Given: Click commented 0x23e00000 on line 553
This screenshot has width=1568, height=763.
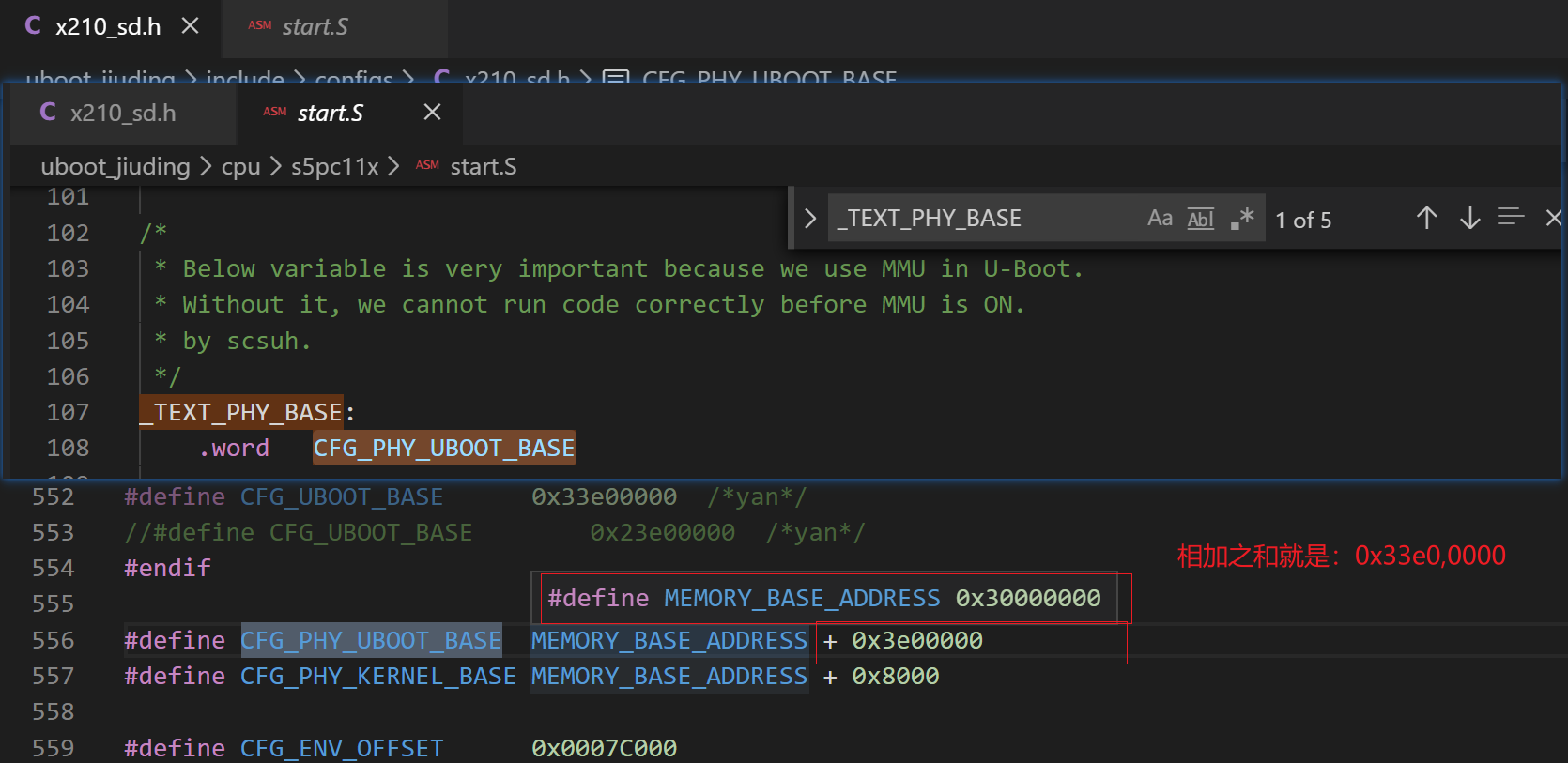Looking at the screenshot, I should 662,532.
